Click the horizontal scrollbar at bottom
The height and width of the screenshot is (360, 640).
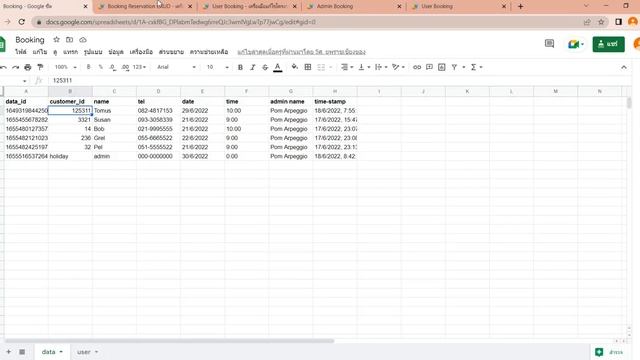(x=169, y=341)
